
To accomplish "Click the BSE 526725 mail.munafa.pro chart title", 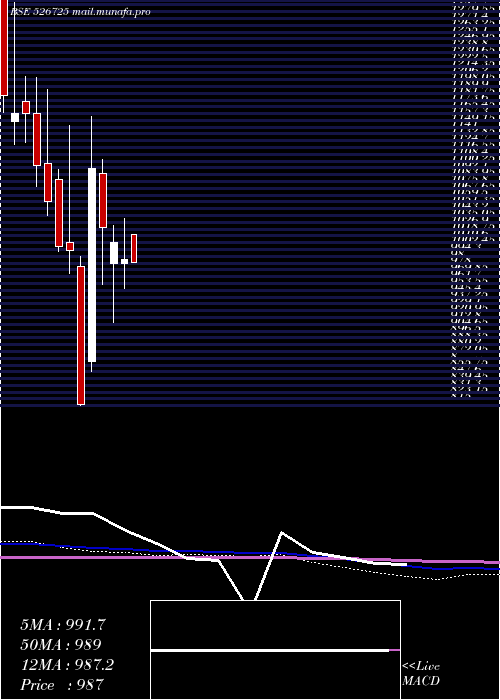I will [80, 12].
